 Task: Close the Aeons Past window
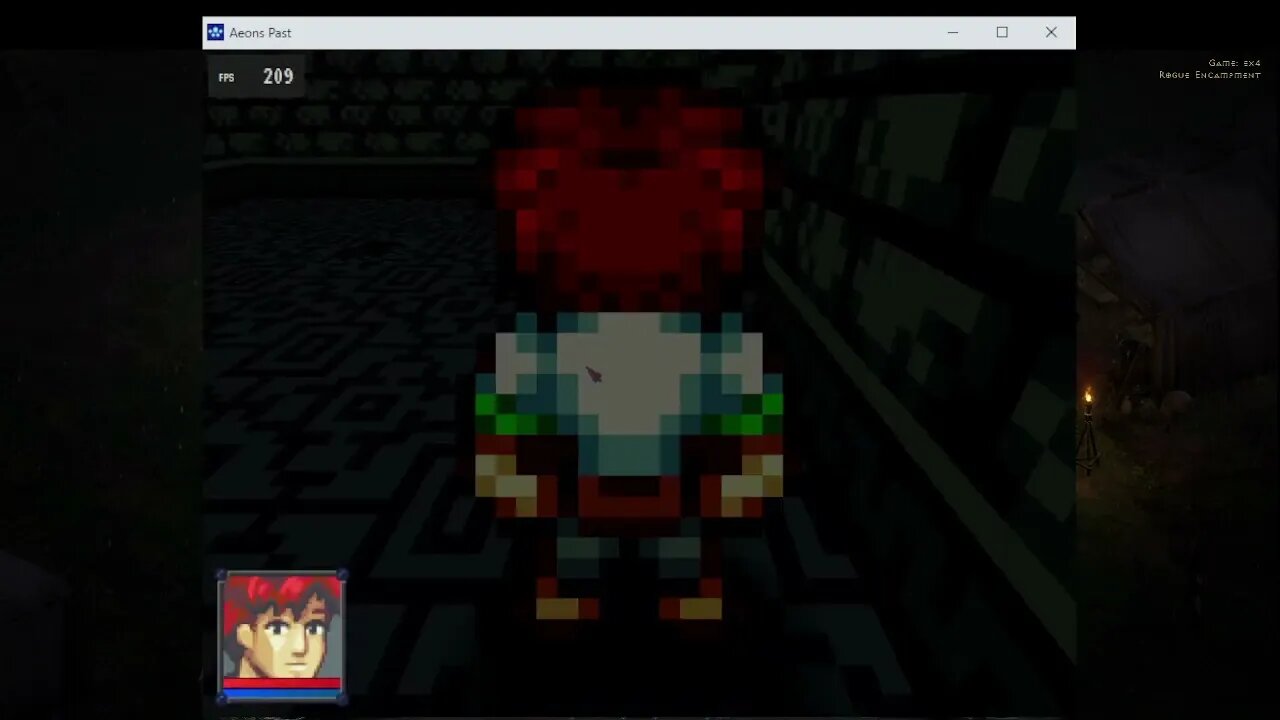(x=1051, y=33)
